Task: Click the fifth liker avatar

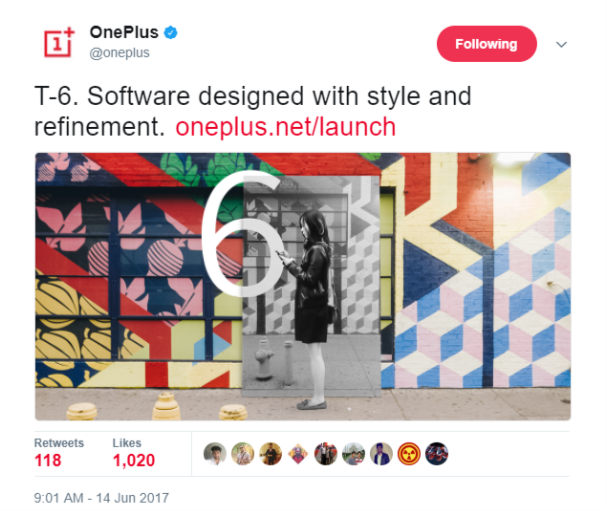Action: [326, 454]
